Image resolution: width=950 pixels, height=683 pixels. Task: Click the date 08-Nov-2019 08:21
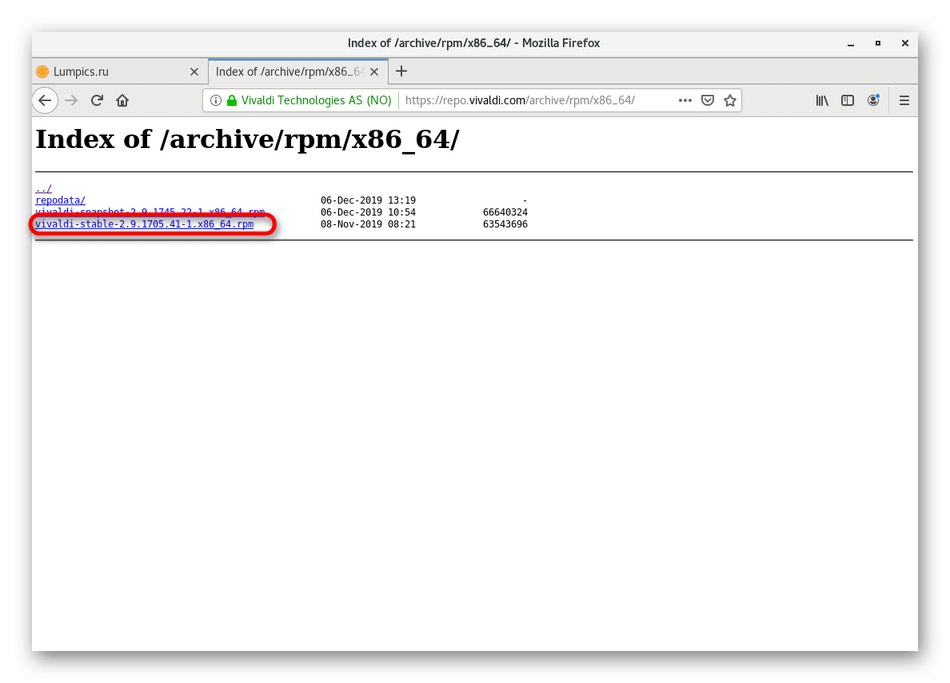tap(368, 224)
